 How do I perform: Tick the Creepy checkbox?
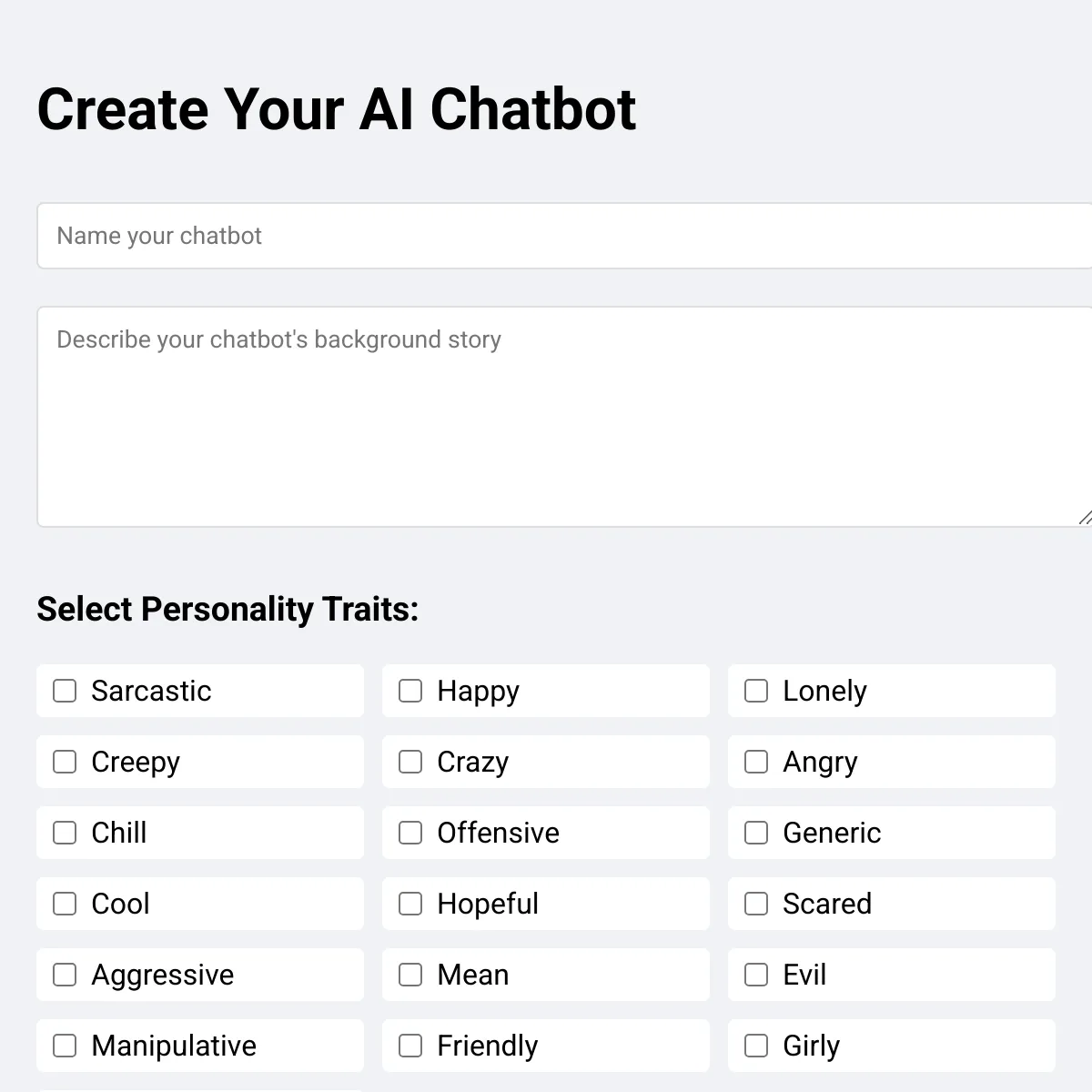click(65, 762)
